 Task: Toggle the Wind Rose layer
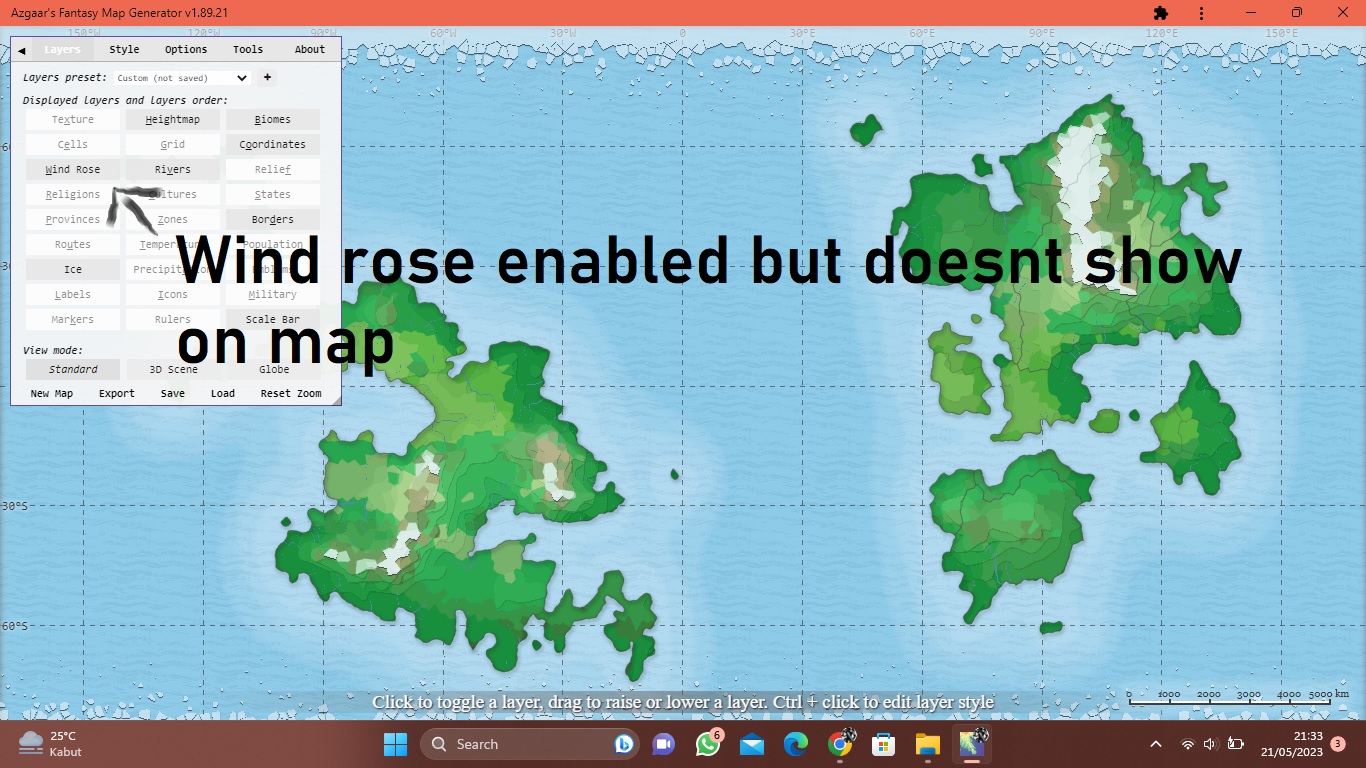pyautogui.click(x=71, y=169)
